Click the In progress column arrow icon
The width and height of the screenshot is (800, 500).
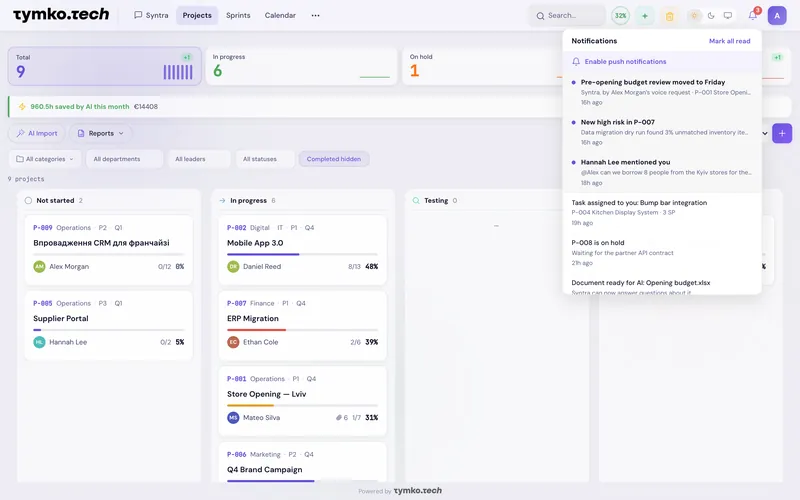pyautogui.click(x=222, y=201)
